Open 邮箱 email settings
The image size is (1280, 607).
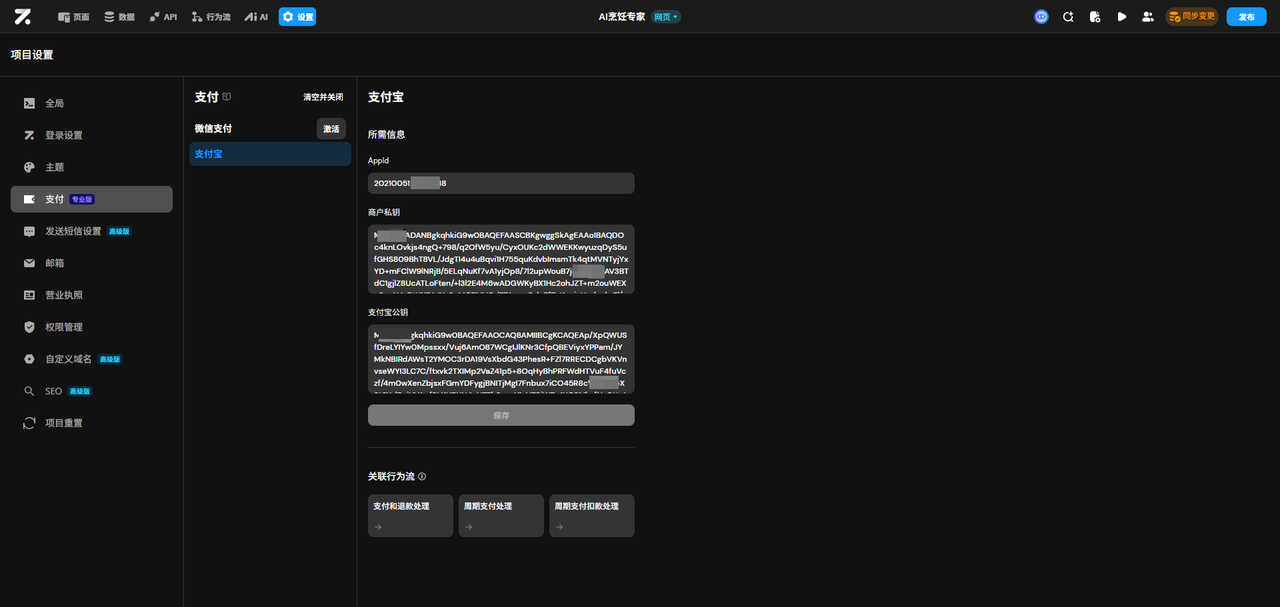(91, 263)
